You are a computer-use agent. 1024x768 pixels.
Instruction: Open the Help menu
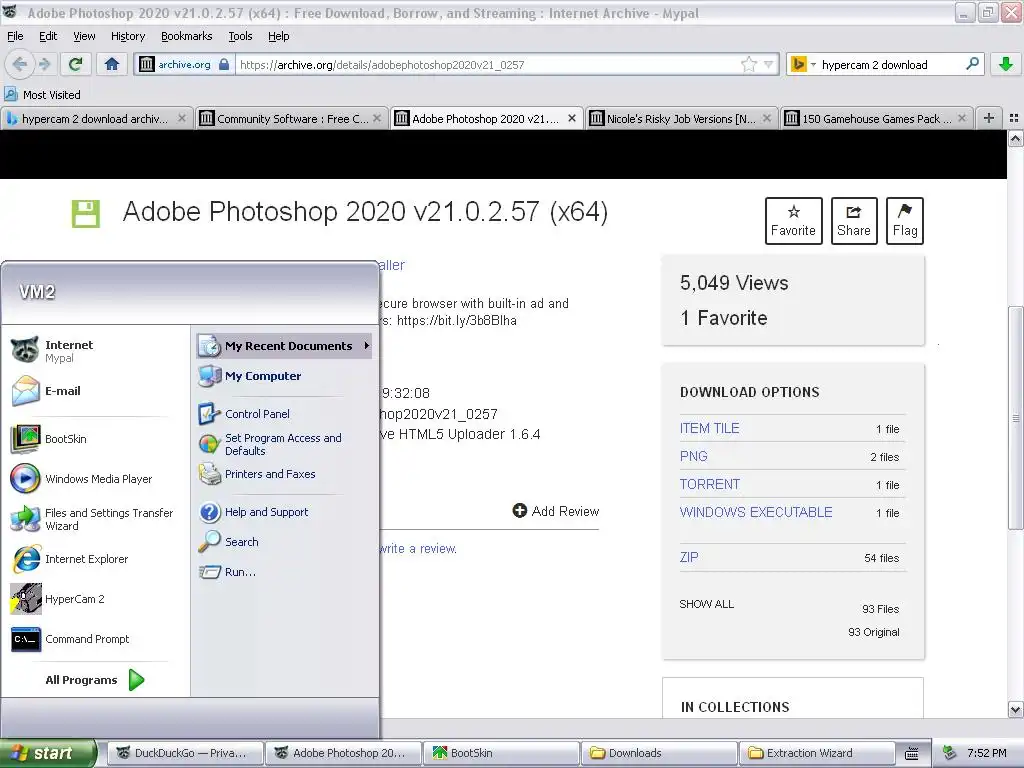click(x=278, y=36)
